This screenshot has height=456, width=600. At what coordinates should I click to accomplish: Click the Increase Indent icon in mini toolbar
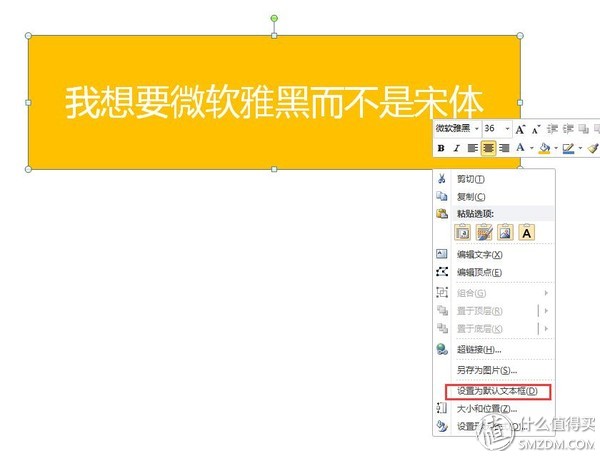pos(568,129)
